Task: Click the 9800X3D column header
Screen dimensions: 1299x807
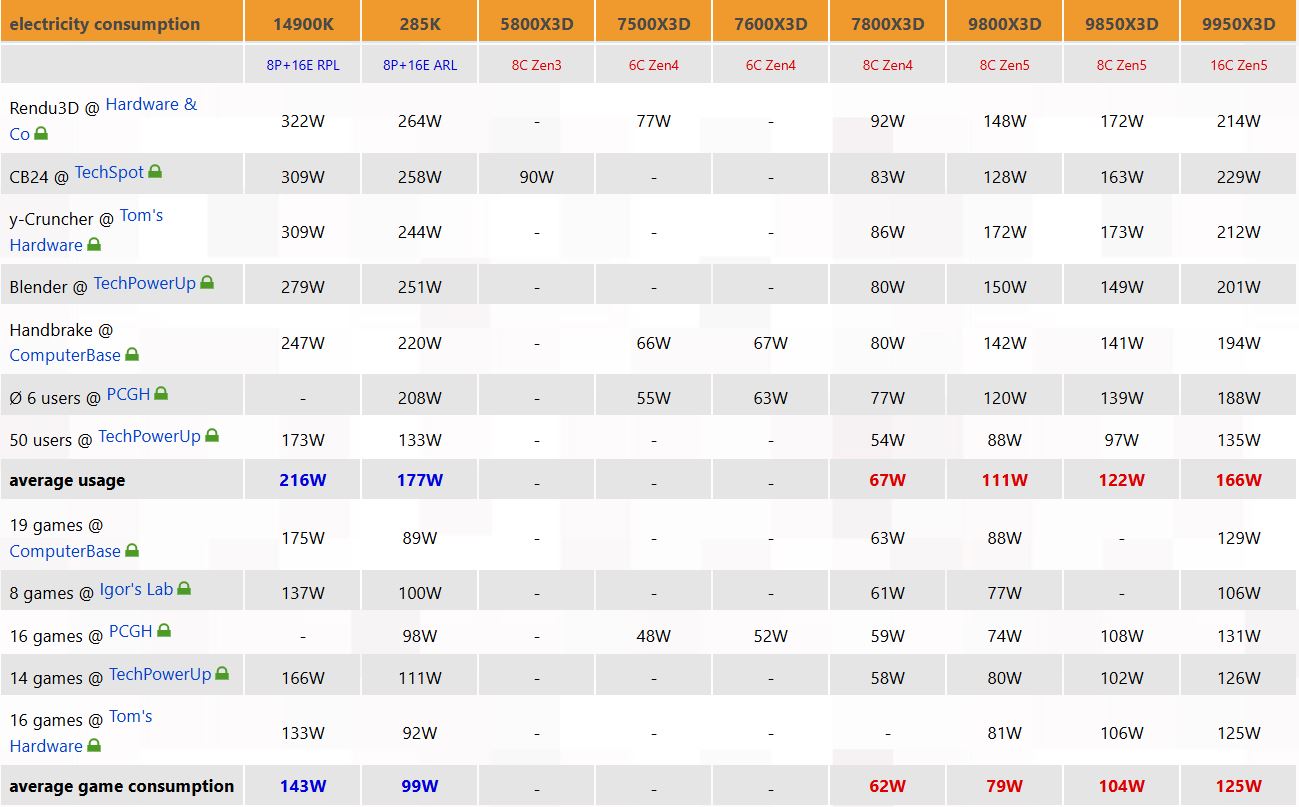Action: 1004,24
